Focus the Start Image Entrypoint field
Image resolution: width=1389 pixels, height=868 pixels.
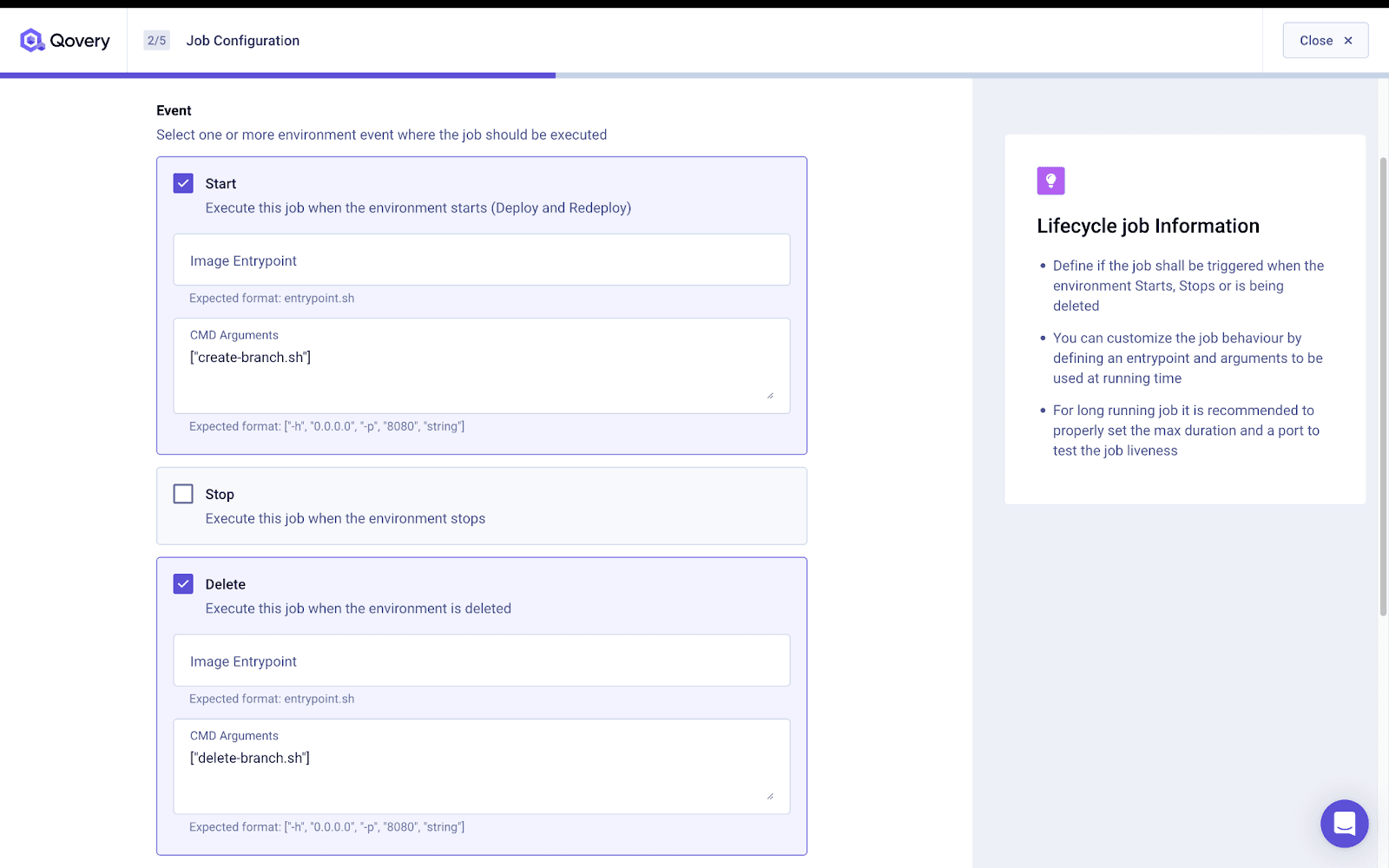pos(481,260)
